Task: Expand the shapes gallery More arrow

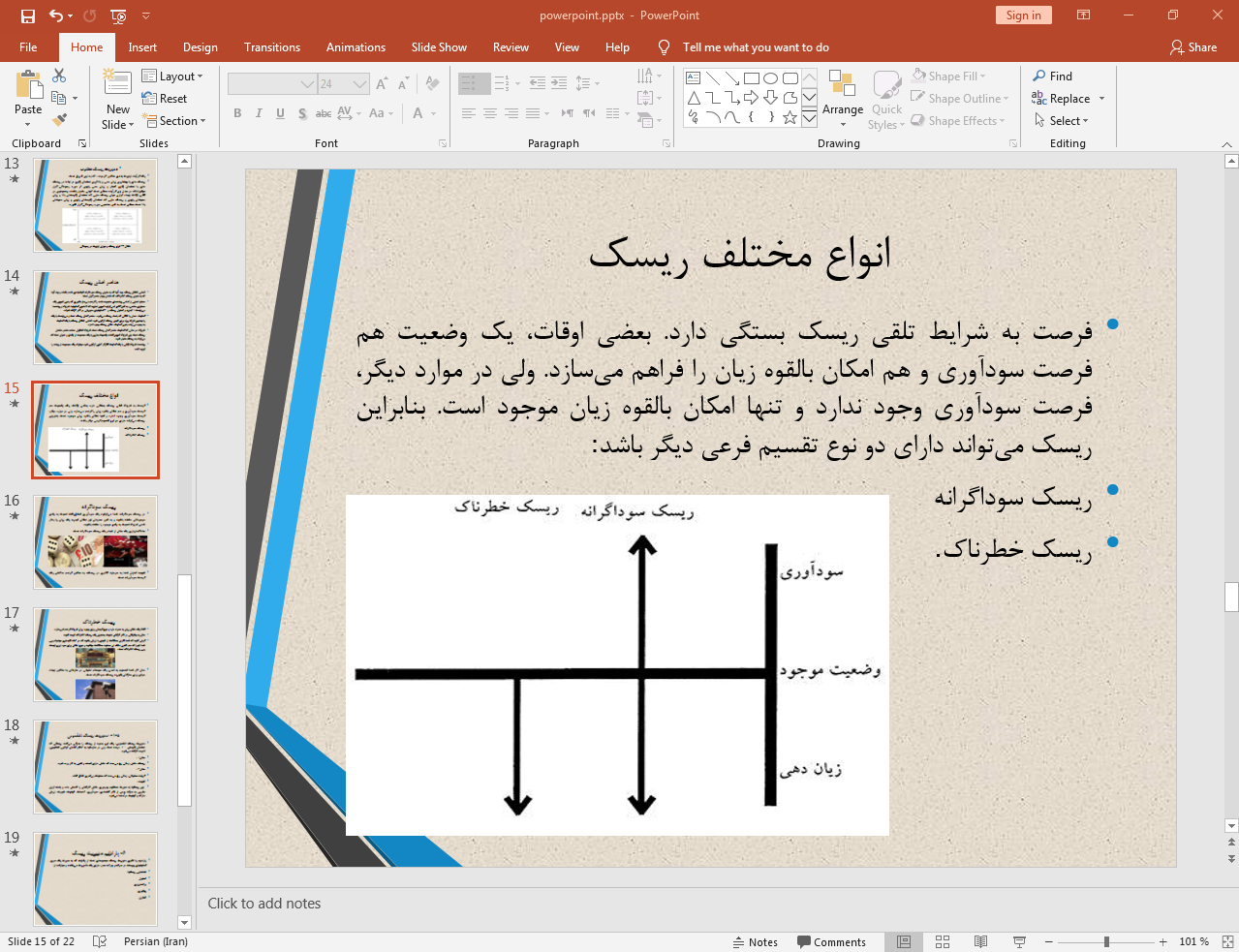Action: pyautogui.click(x=809, y=118)
